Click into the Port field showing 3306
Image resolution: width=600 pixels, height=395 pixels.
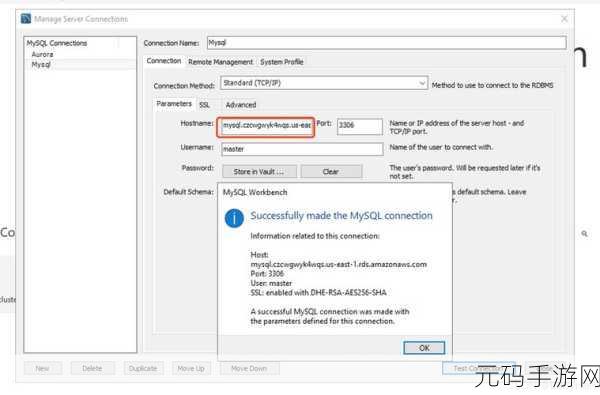coord(360,126)
